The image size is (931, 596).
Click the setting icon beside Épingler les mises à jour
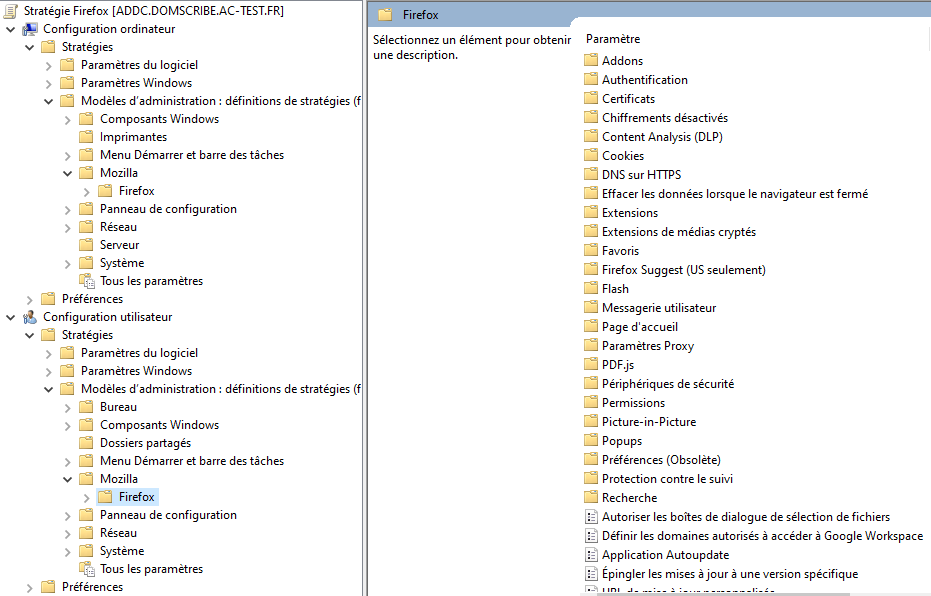pyautogui.click(x=591, y=574)
